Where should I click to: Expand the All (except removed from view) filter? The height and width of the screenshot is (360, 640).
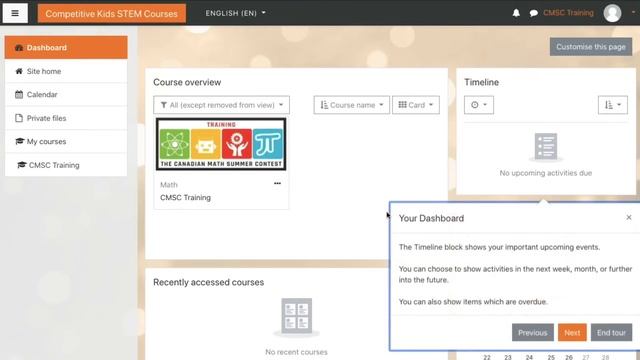tap(222, 105)
